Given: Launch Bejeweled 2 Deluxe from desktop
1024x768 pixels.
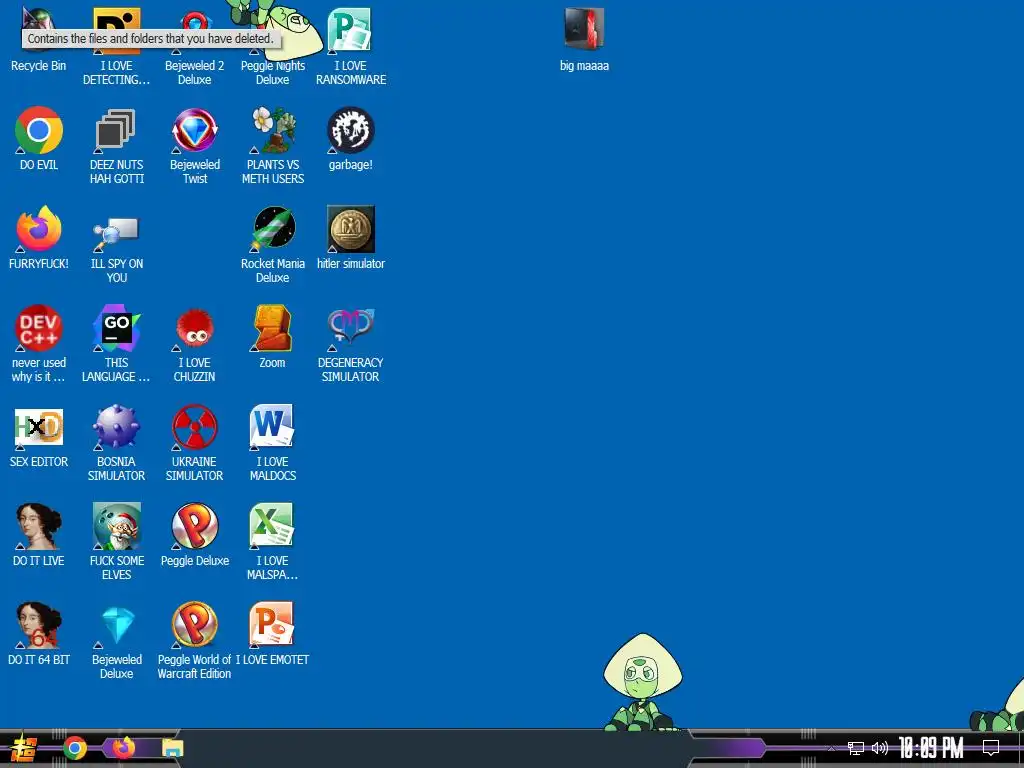Looking at the screenshot, I should (x=195, y=47).
